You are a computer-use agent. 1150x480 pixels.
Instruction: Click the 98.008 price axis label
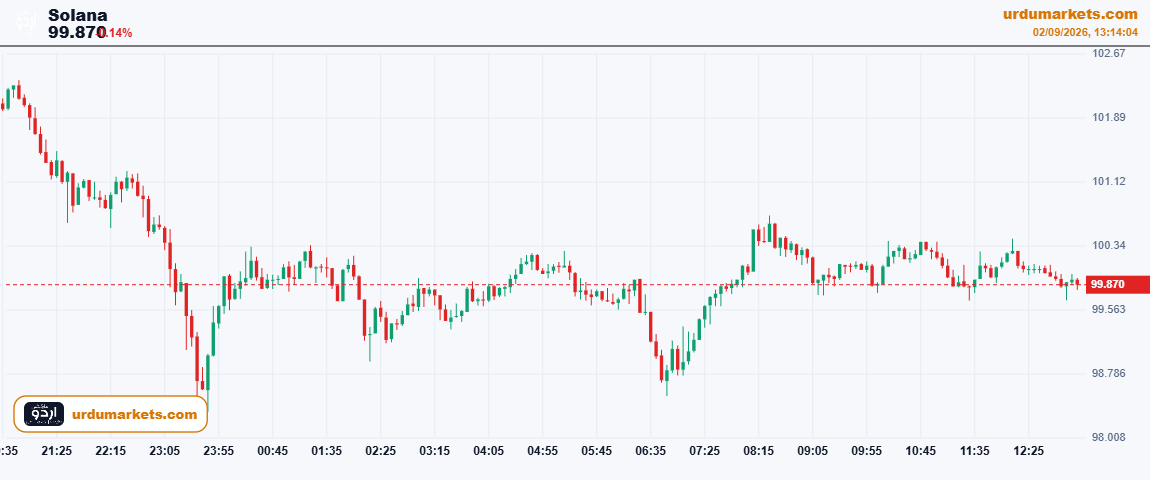pyautogui.click(x=1109, y=437)
